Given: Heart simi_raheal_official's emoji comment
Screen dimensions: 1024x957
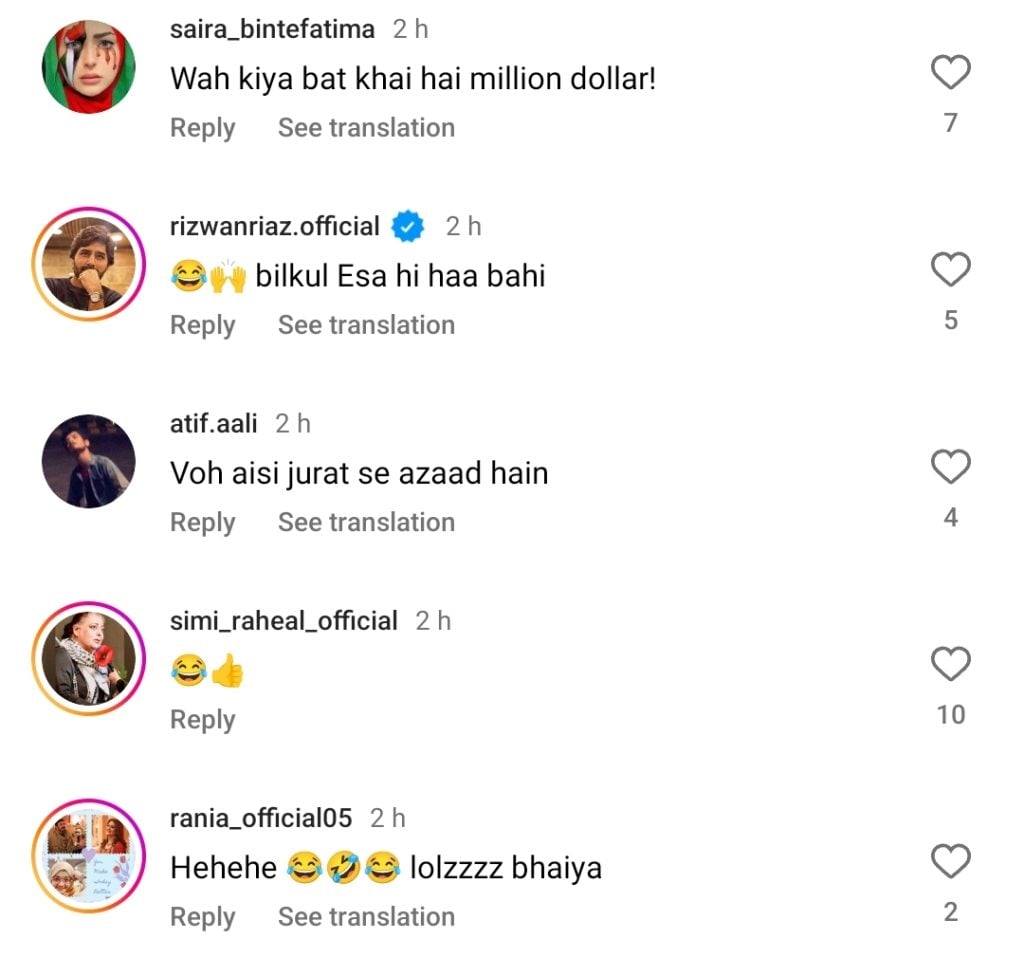Looking at the screenshot, I should 950,664.
